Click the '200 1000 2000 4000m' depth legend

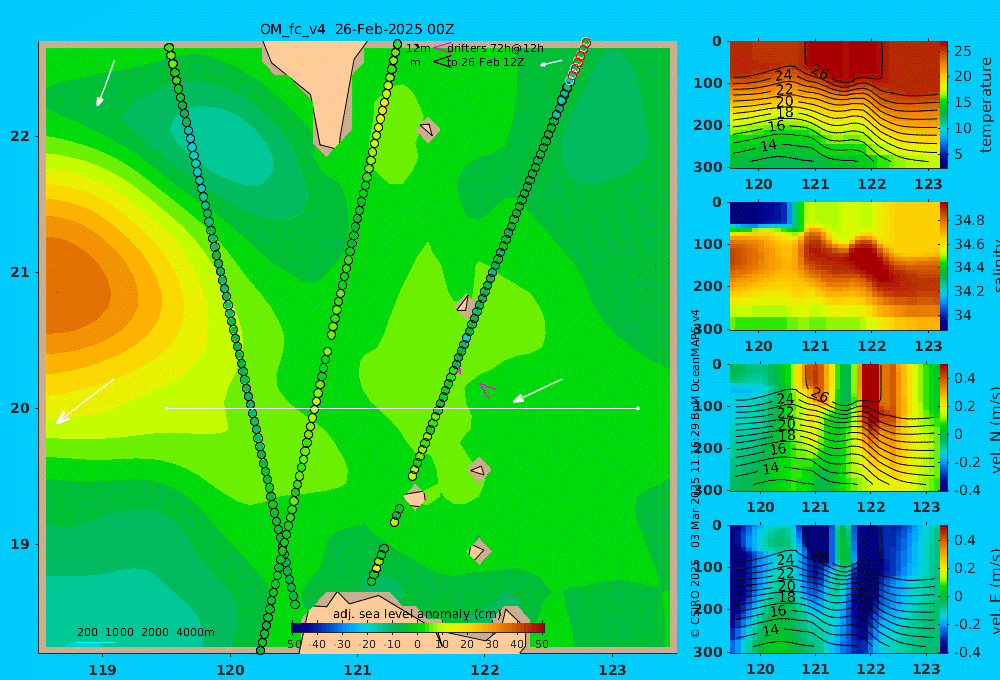(x=146, y=632)
